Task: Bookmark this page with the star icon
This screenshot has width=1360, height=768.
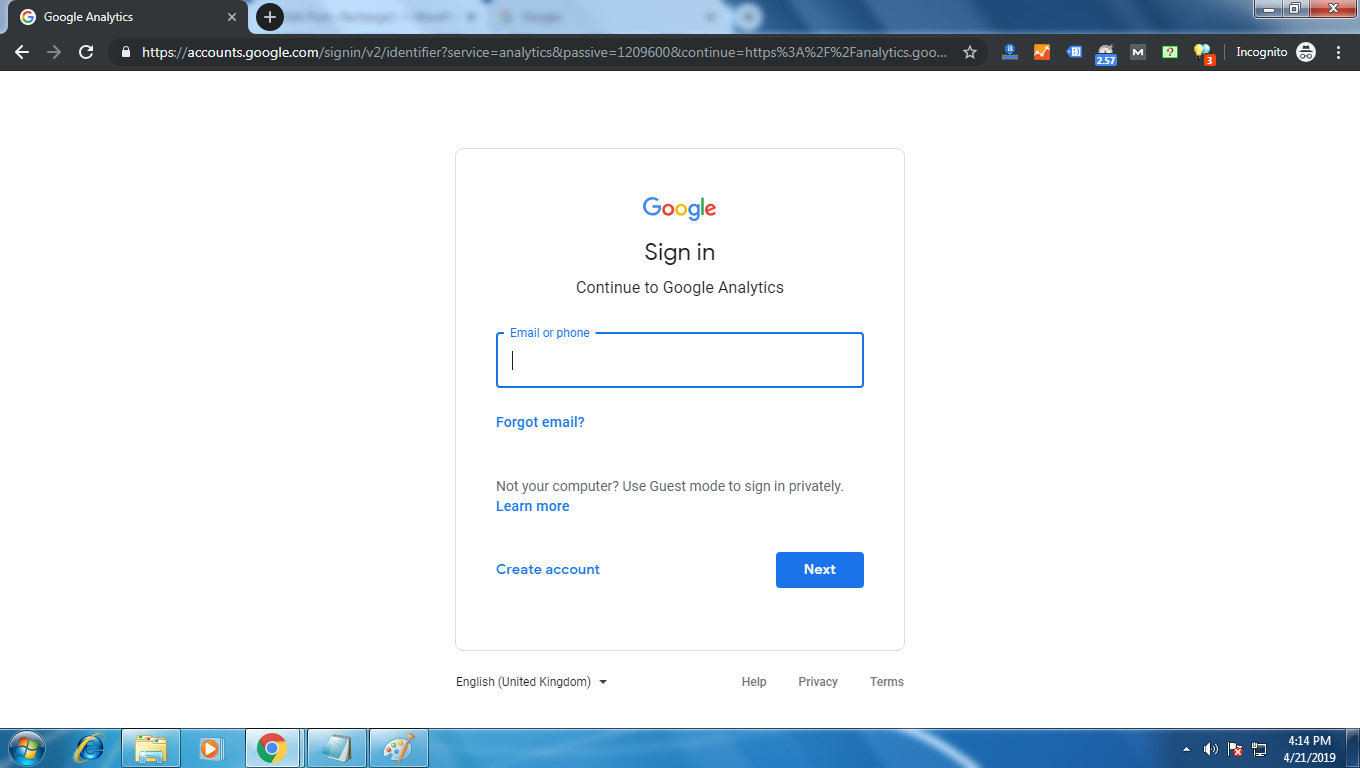Action: tap(970, 52)
